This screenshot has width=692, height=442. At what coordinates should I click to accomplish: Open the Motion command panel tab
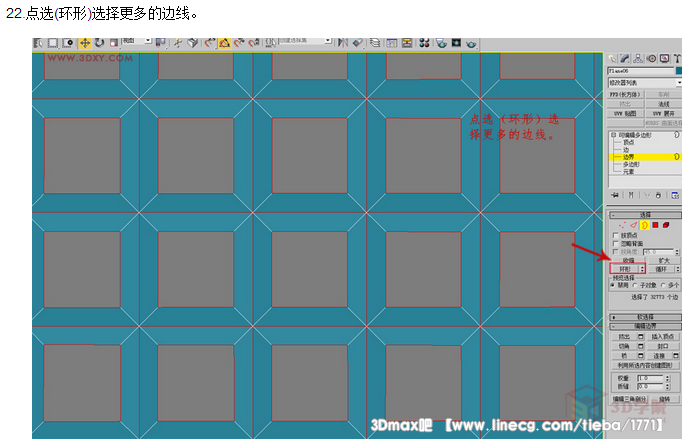pyautogui.click(x=651, y=58)
